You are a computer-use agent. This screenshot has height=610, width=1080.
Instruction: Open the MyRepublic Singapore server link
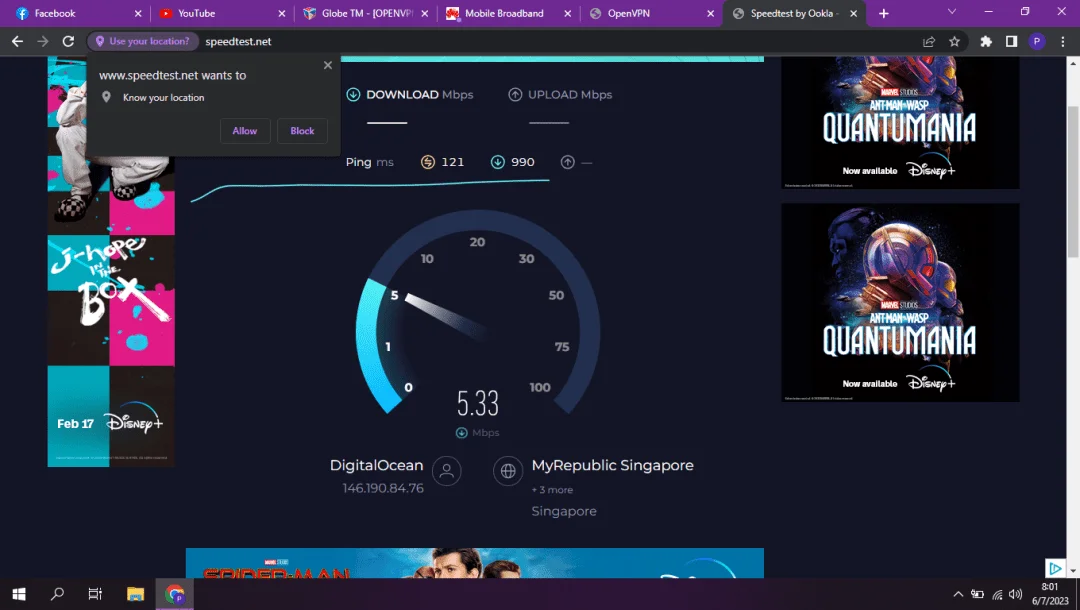tap(612, 465)
